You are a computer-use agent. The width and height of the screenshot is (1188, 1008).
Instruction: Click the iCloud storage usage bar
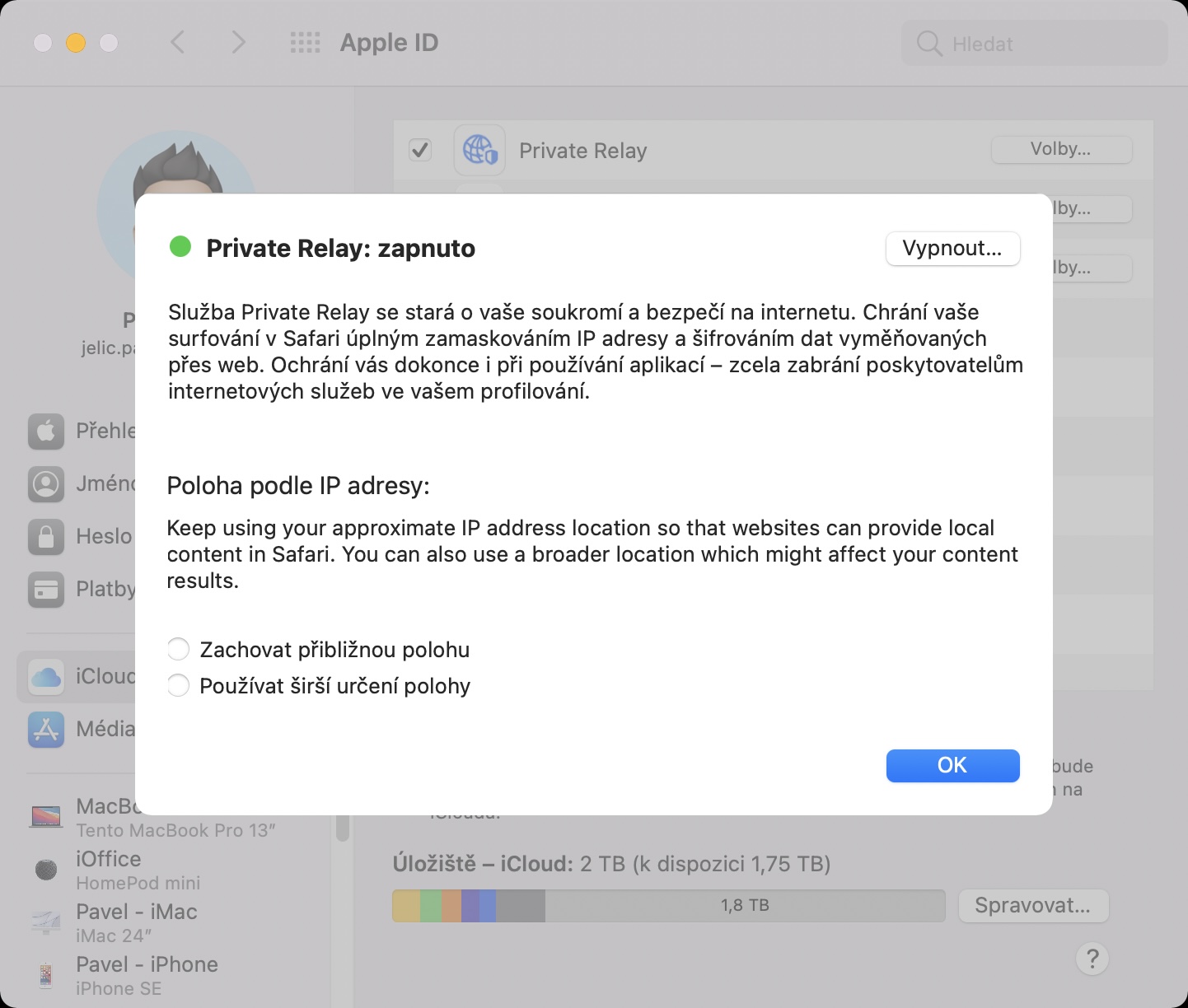(669, 906)
